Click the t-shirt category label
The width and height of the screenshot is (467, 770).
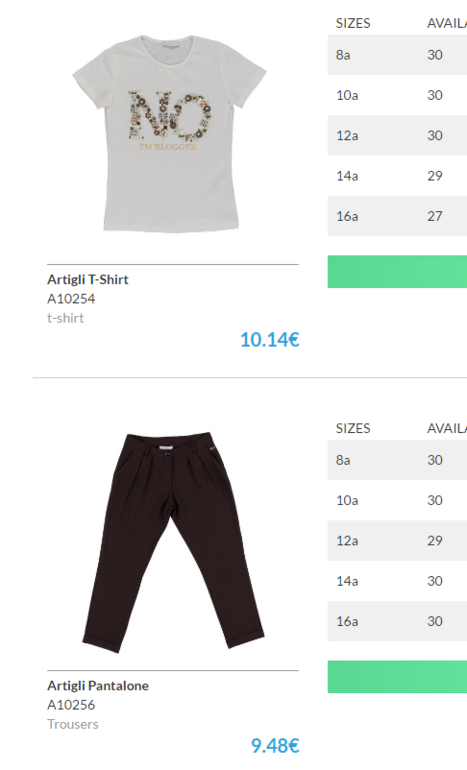tap(65, 318)
